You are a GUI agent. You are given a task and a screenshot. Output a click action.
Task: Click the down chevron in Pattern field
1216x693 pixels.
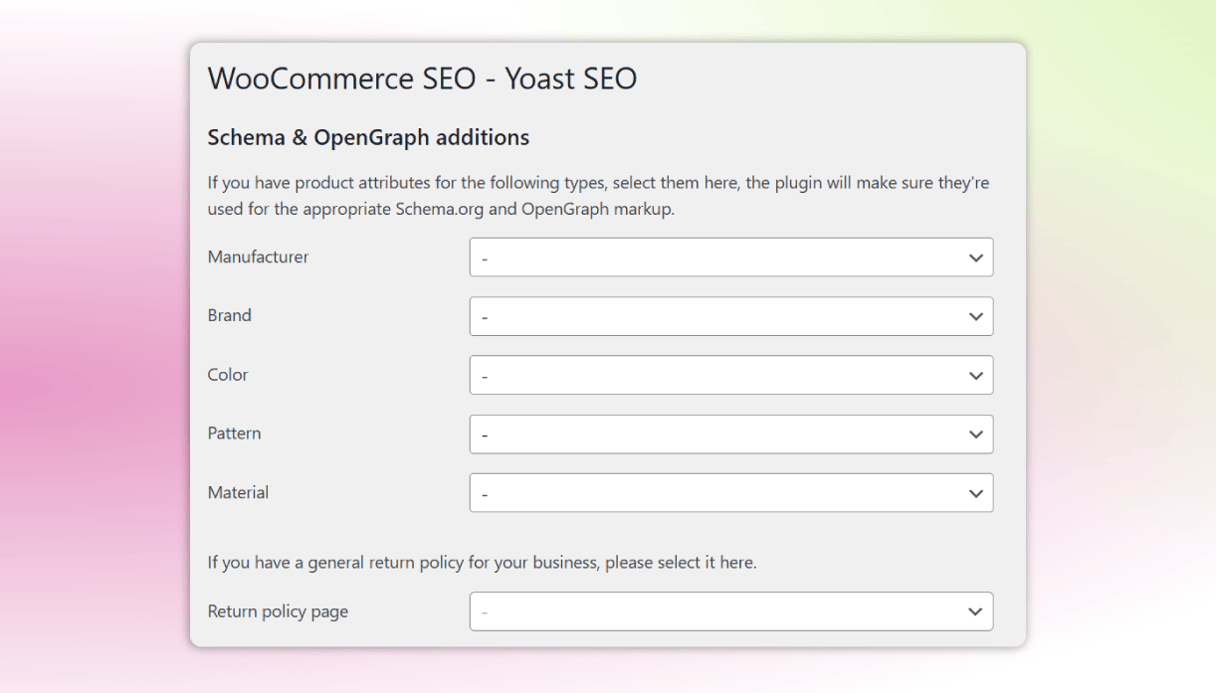coord(976,435)
